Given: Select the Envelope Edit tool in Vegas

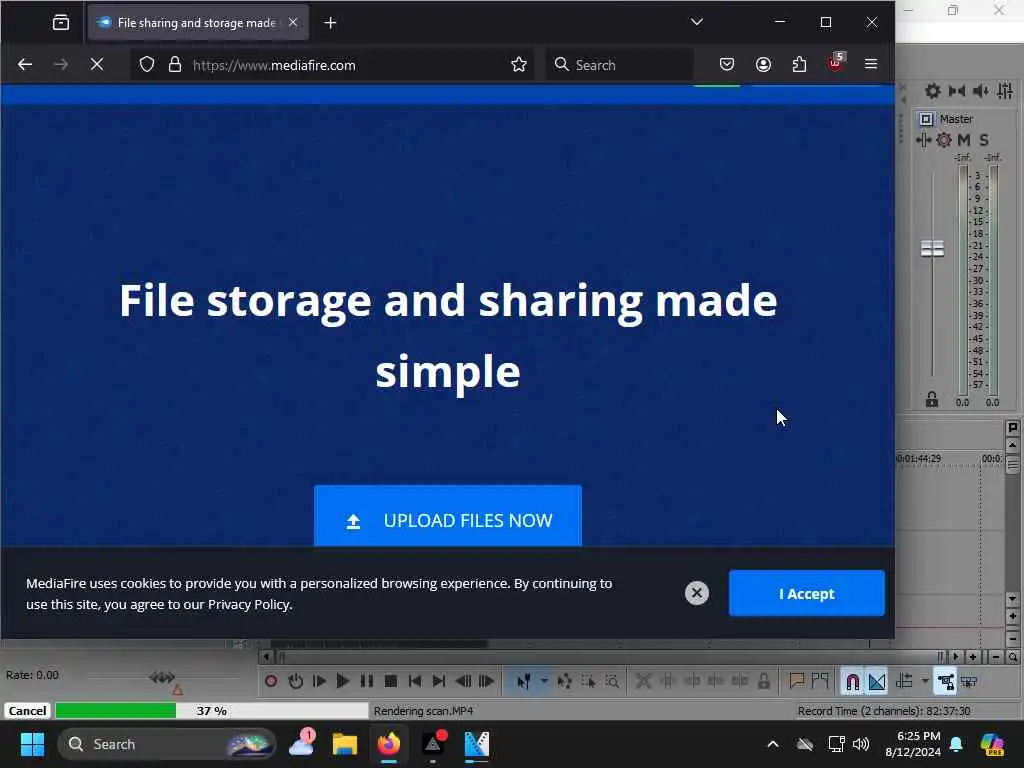Looking at the screenshot, I should point(564,682).
